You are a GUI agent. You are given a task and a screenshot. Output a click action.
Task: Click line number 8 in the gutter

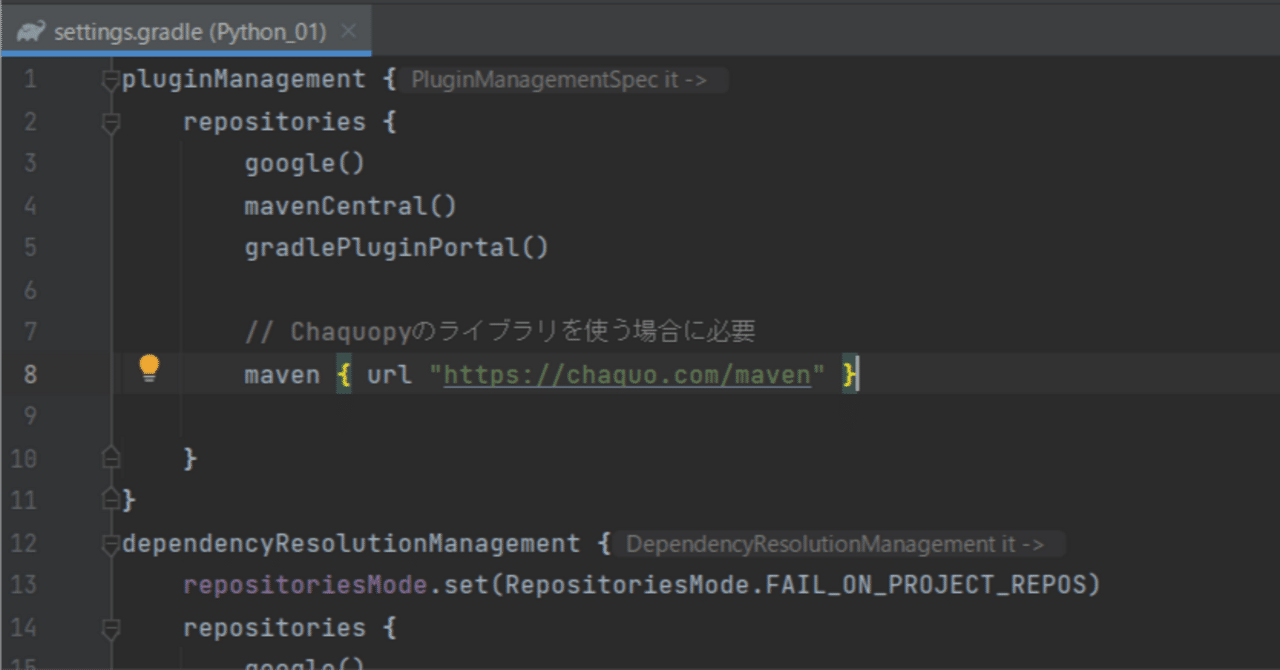[30, 374]
